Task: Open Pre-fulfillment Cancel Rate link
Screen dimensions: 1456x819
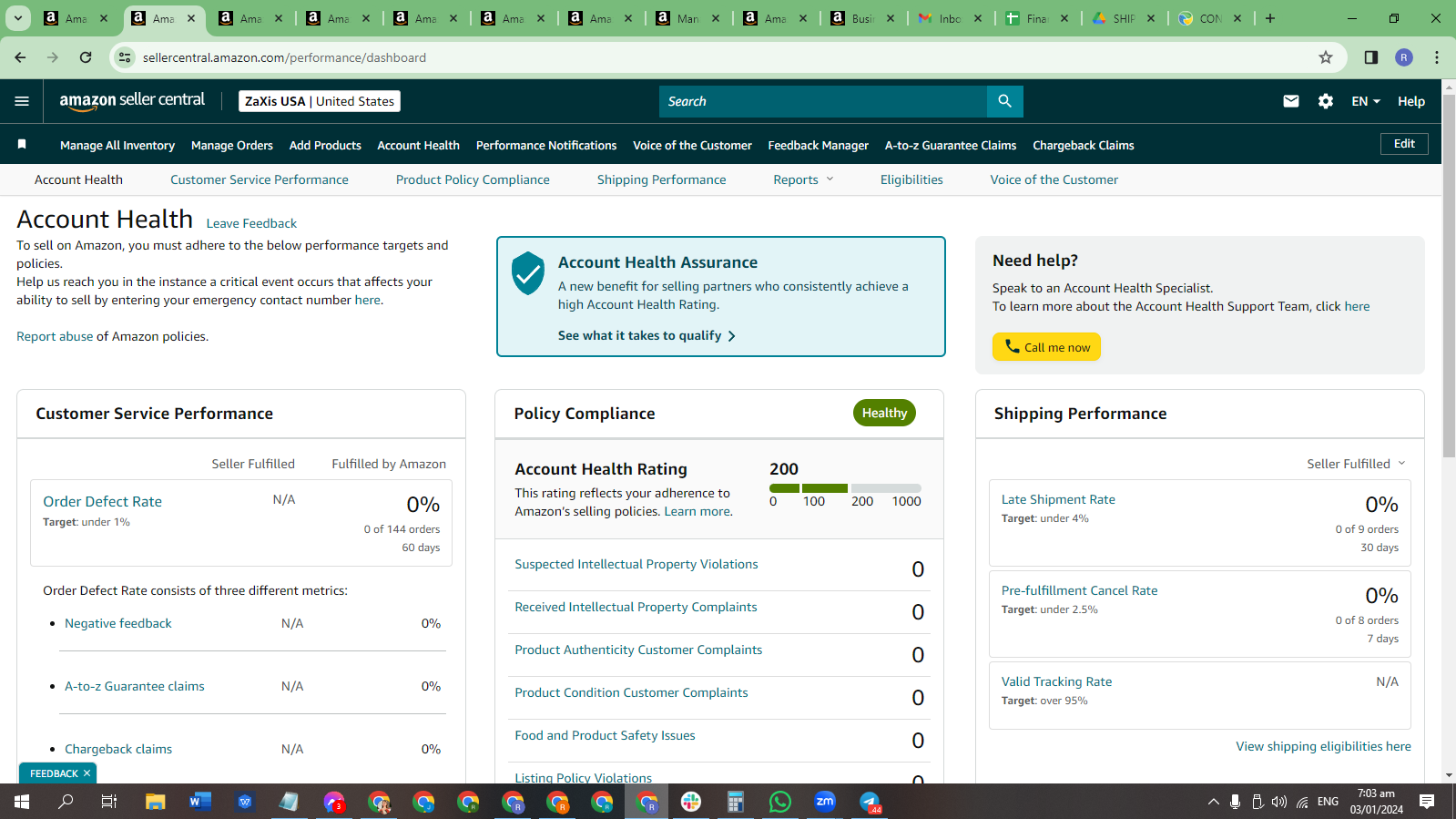Action: [x=1080, y=590]
